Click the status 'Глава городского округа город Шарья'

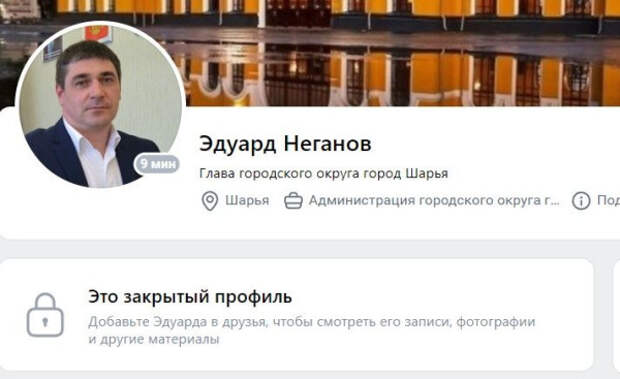[x=323, y=173]
